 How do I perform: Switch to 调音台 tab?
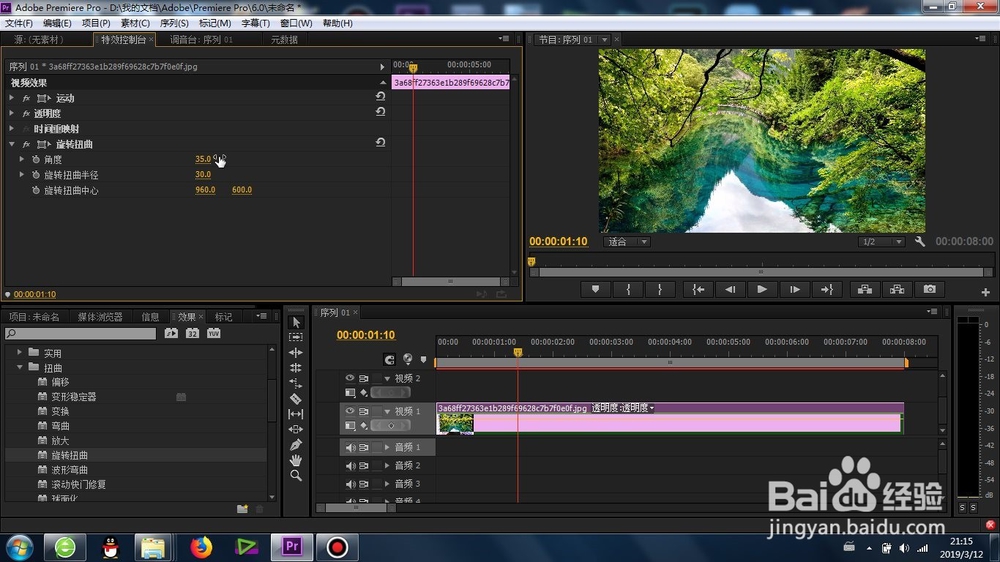coord(201,40)
